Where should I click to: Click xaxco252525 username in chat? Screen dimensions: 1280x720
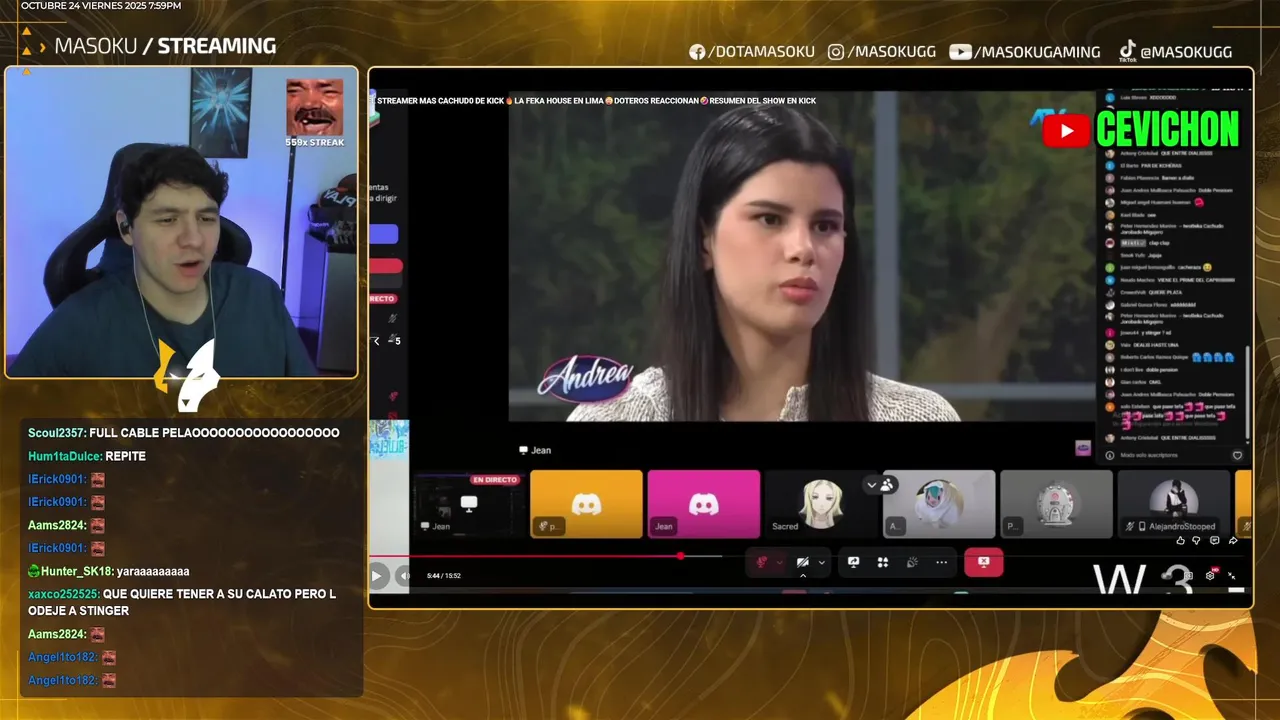pyautogui.click(x=64, y=594)
